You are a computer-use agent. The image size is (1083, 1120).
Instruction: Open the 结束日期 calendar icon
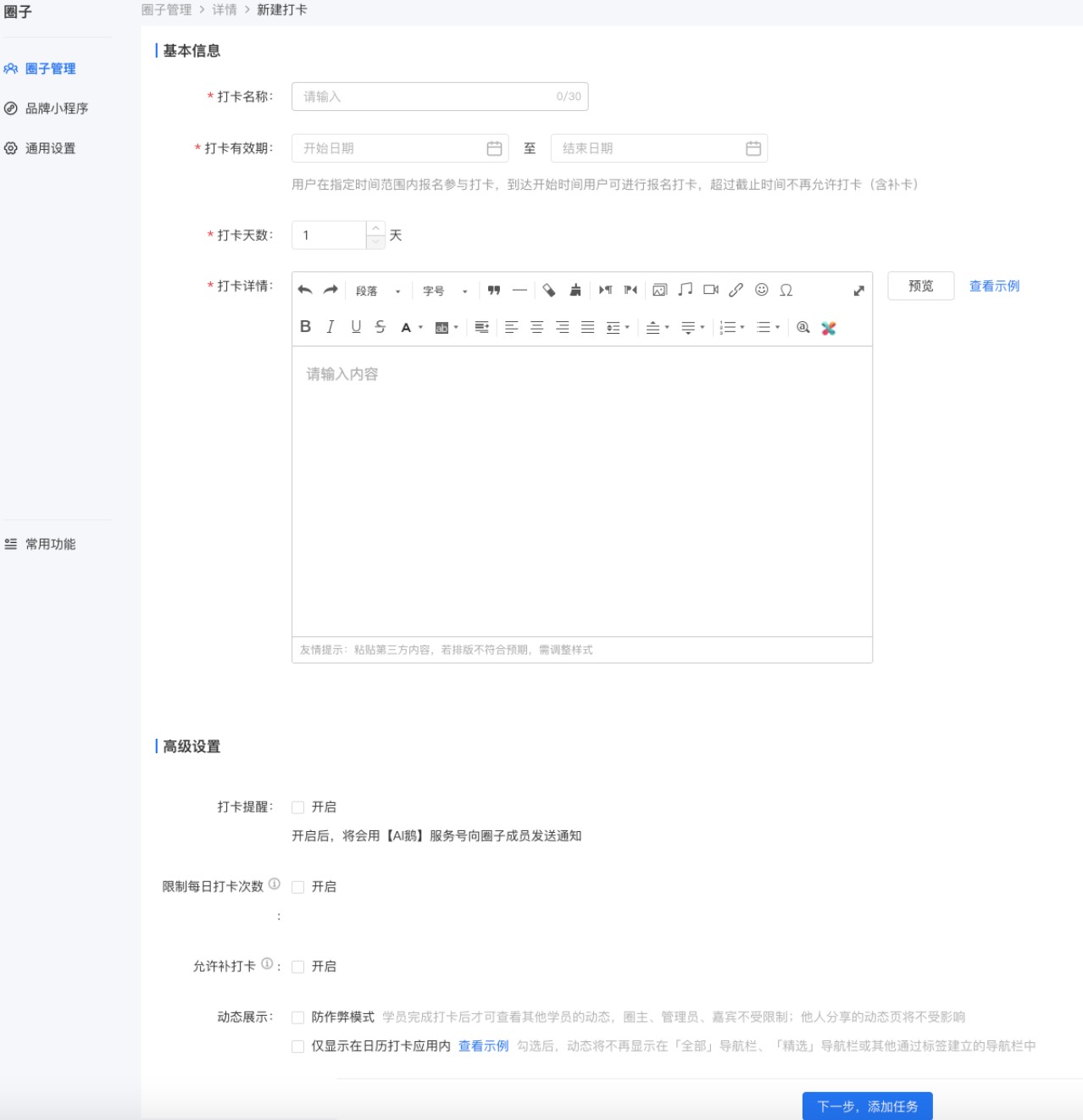point(753,148)
